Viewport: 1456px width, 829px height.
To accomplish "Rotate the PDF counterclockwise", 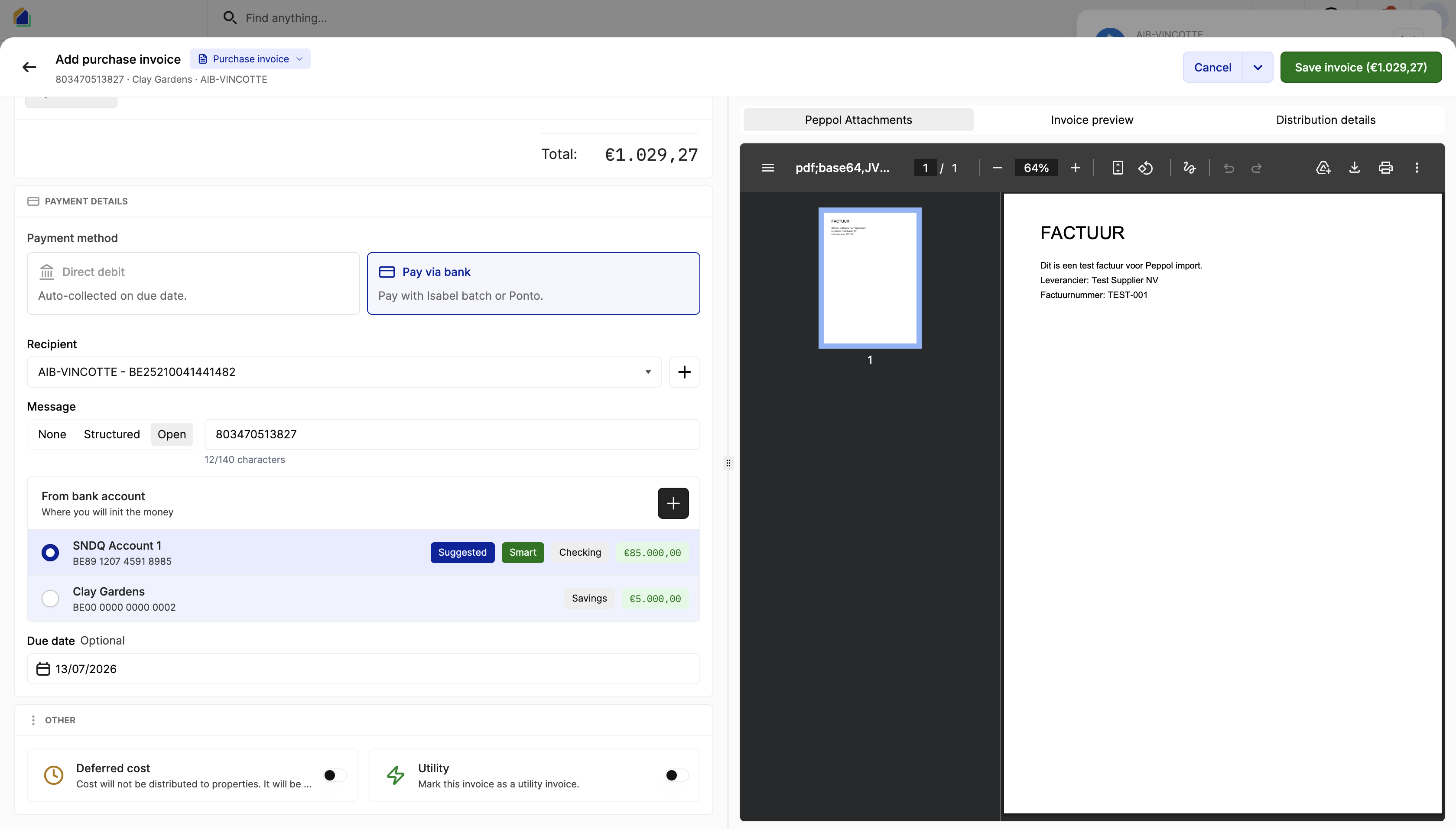I will pyautogui.click(x=1146, y=168).
